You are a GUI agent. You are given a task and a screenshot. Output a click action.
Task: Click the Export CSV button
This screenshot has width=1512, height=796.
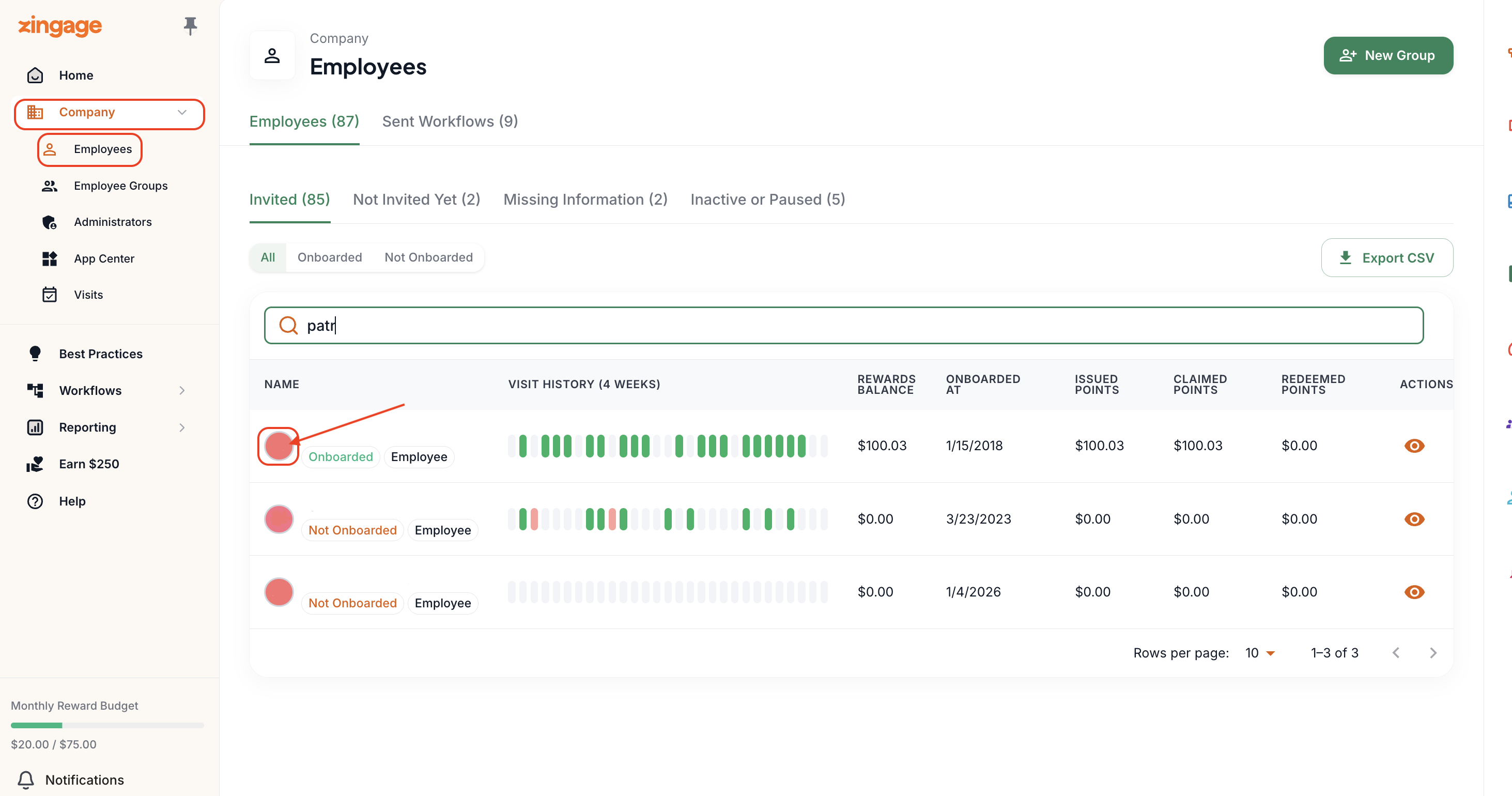(1387, 258)
